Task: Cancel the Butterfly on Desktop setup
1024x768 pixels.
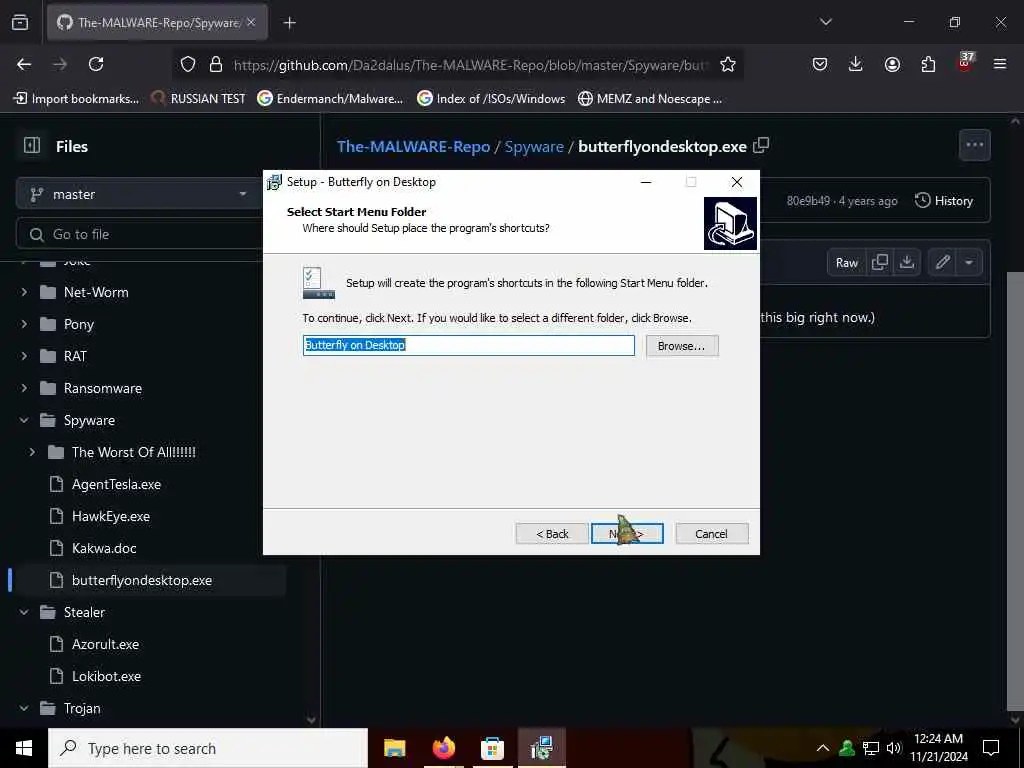Action: 711,534
